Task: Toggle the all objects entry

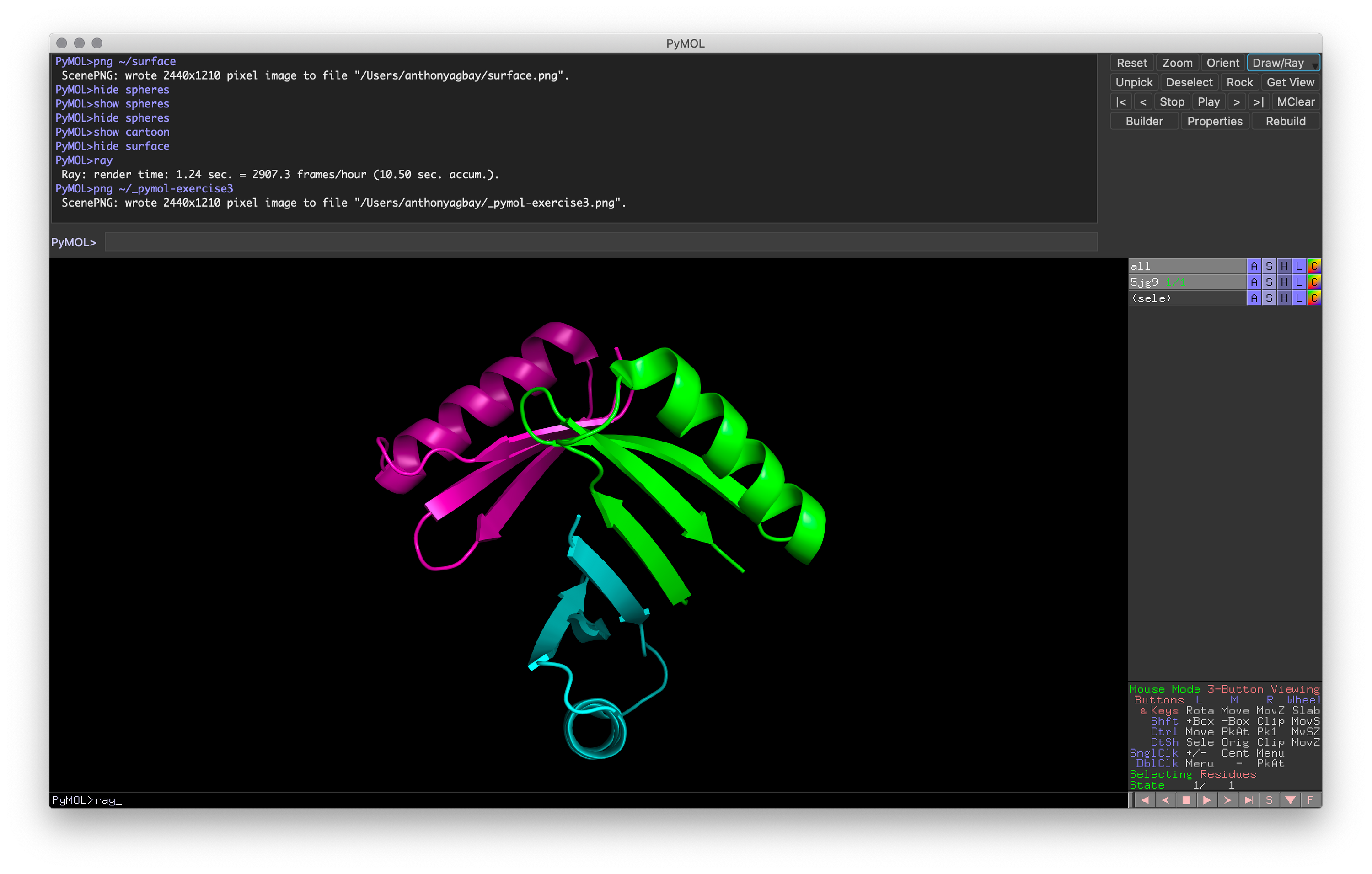Action: (x=1187, y=266)
